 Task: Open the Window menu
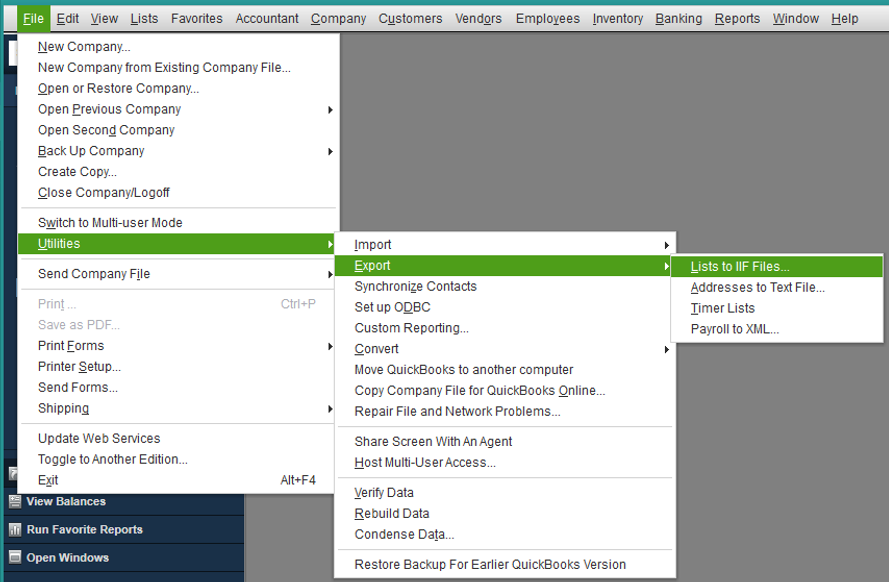(x=795, y=19)
